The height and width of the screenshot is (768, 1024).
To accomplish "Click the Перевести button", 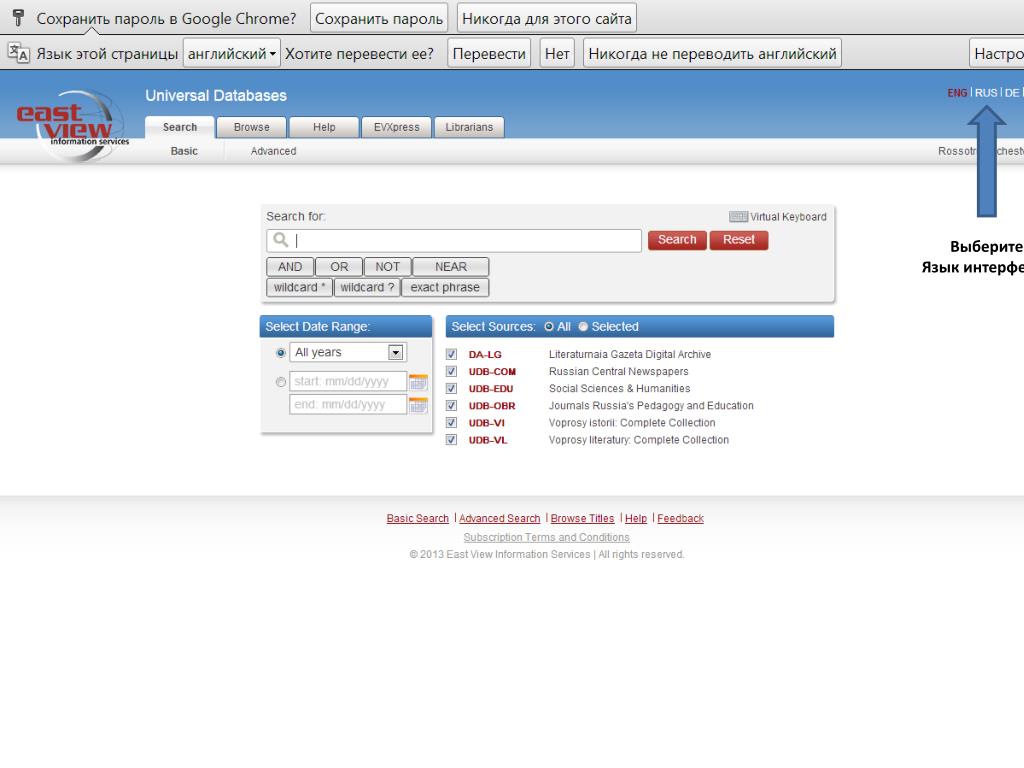I will pyautogui.click(x=489, y=54).
